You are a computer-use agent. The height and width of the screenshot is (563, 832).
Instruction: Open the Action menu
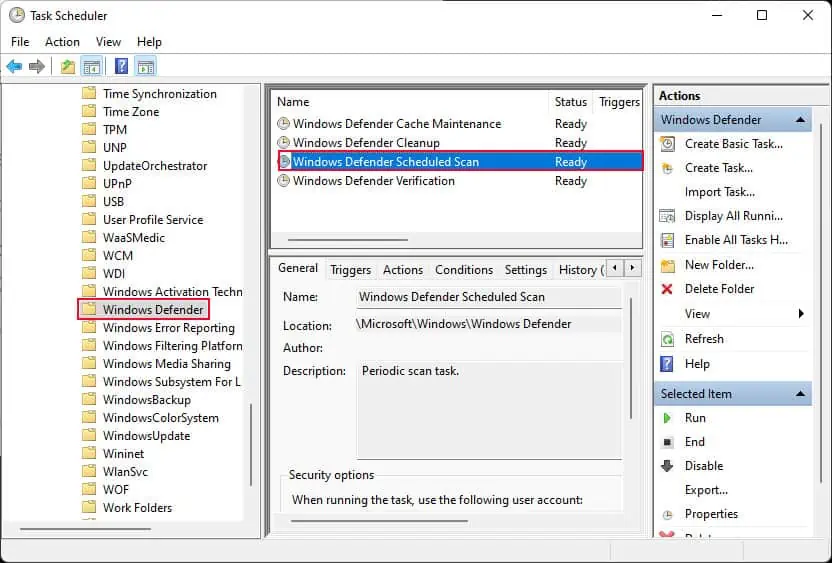point(62,42)
